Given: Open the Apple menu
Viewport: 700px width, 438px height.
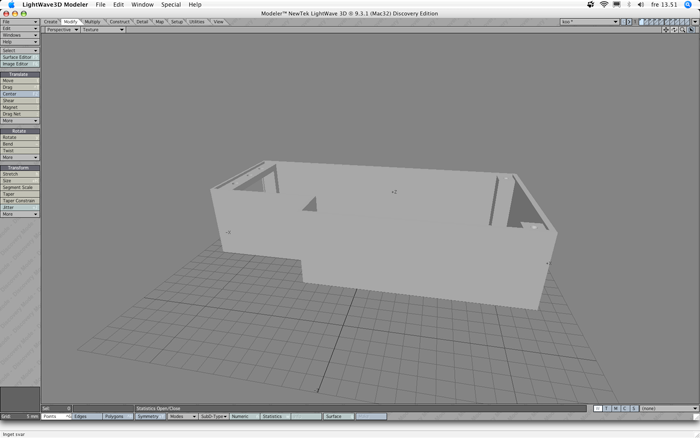Looking at the screenshot, I should point(11,4).
